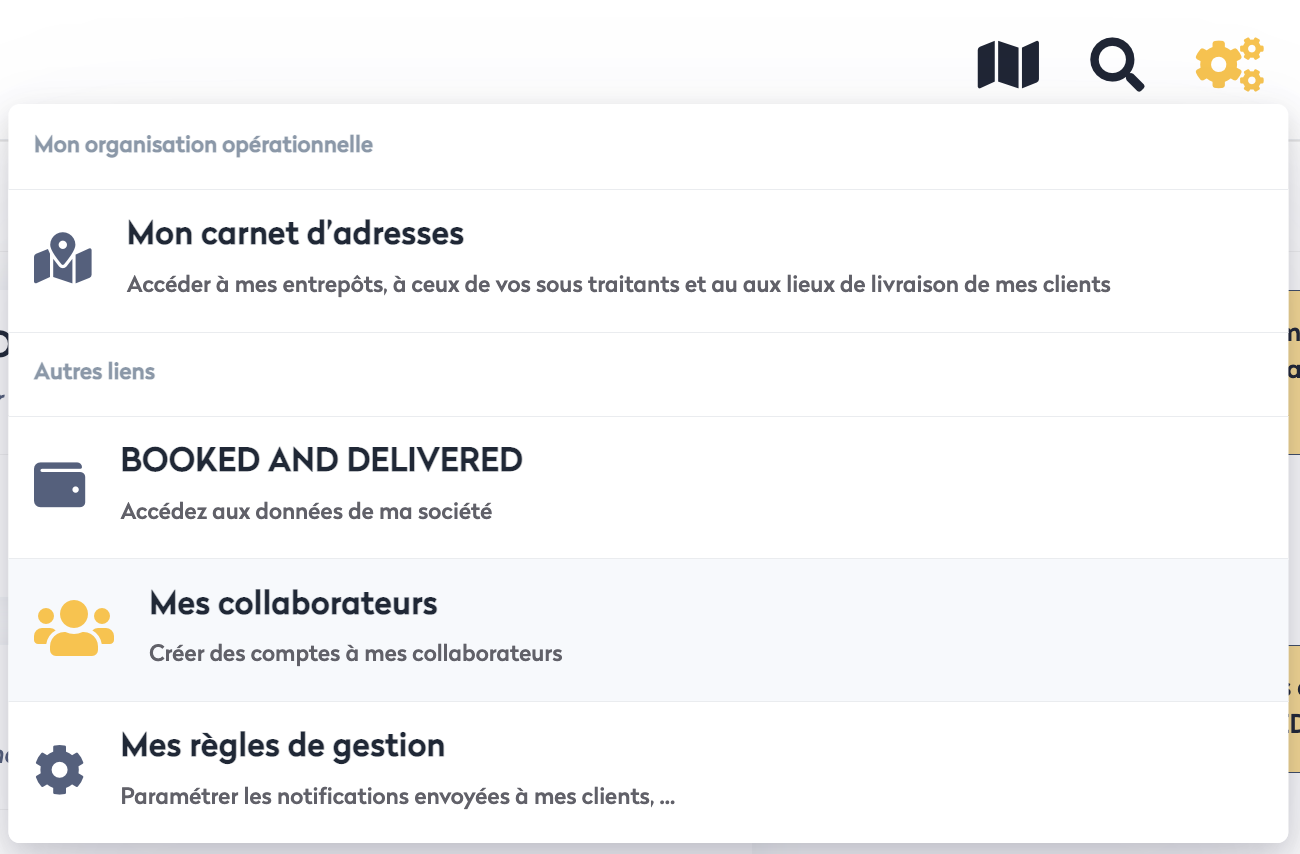Click the wallet icon for company data
This screenshot has width=1300, height=854.
(60, 485)
